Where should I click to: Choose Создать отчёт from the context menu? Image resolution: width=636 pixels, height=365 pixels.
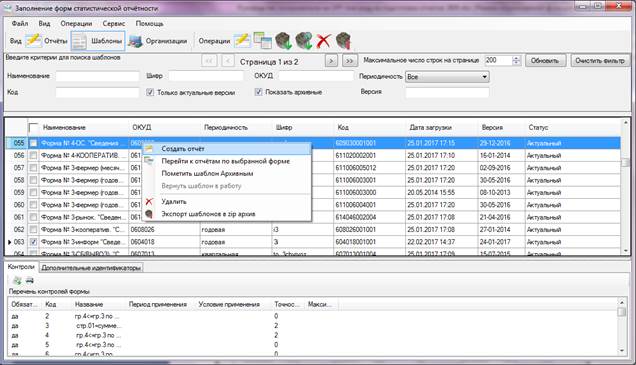click(x=227, y=149)
